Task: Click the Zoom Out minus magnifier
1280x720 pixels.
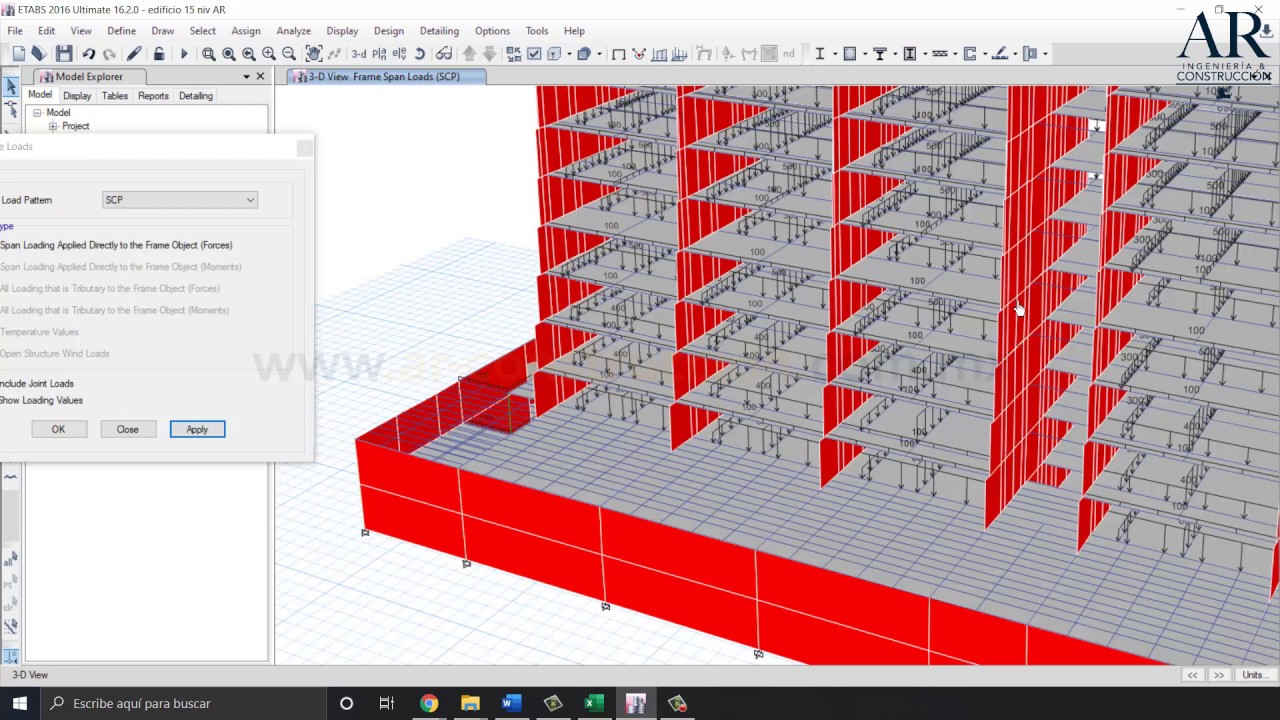Action: [x=288, y=54]
